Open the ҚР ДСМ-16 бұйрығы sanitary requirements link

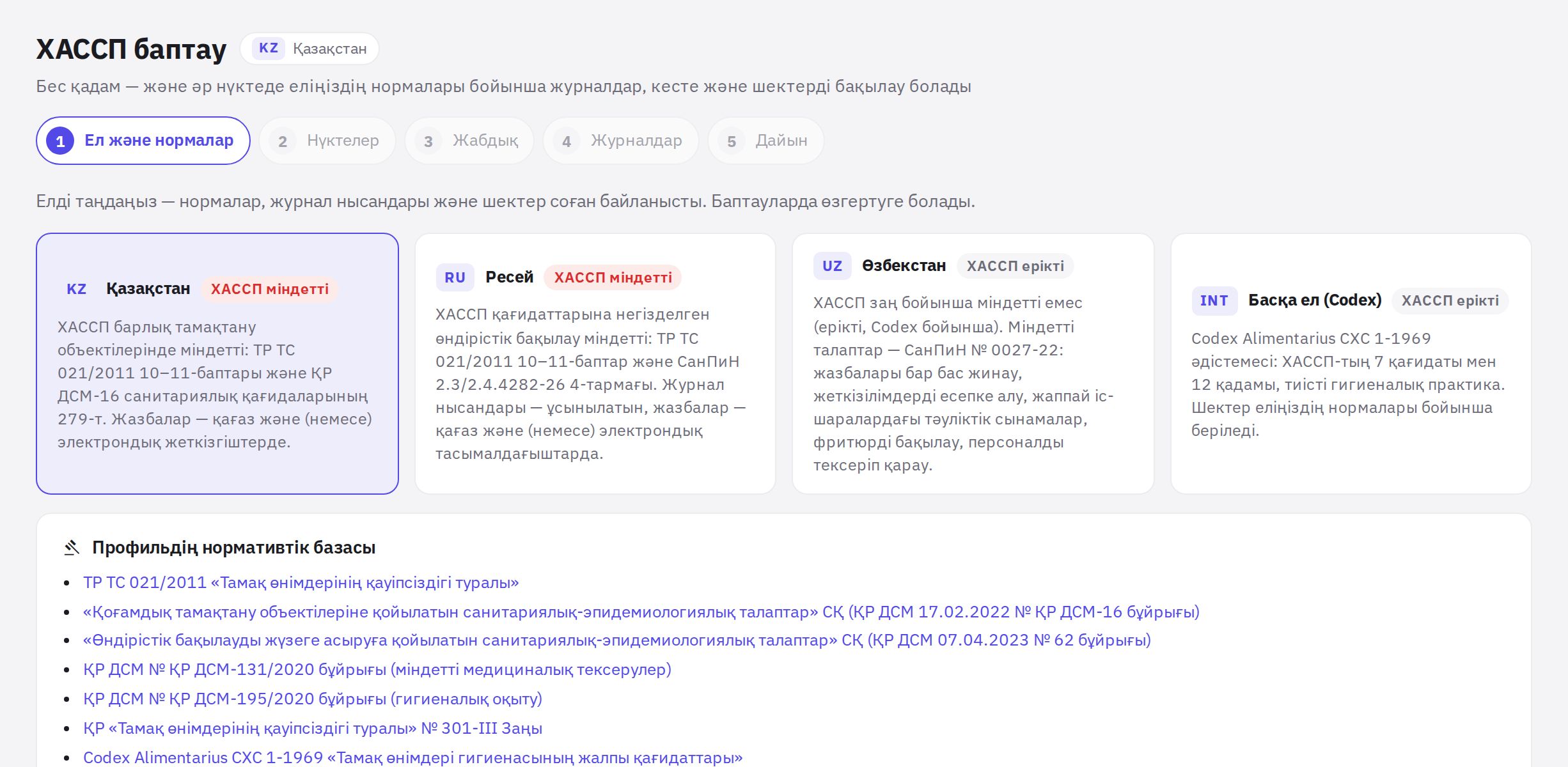641,612
